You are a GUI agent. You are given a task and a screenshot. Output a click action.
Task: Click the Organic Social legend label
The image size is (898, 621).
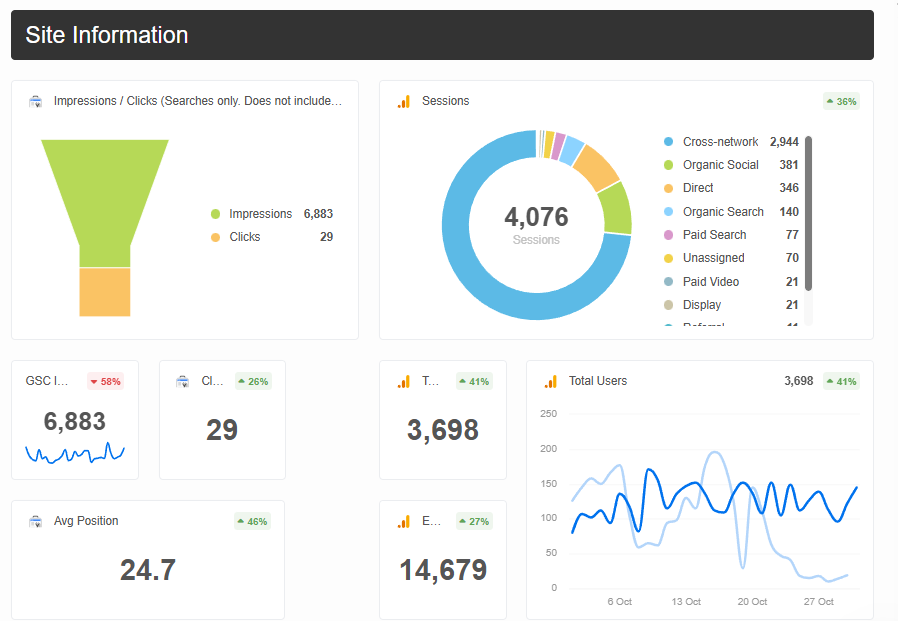720,165
